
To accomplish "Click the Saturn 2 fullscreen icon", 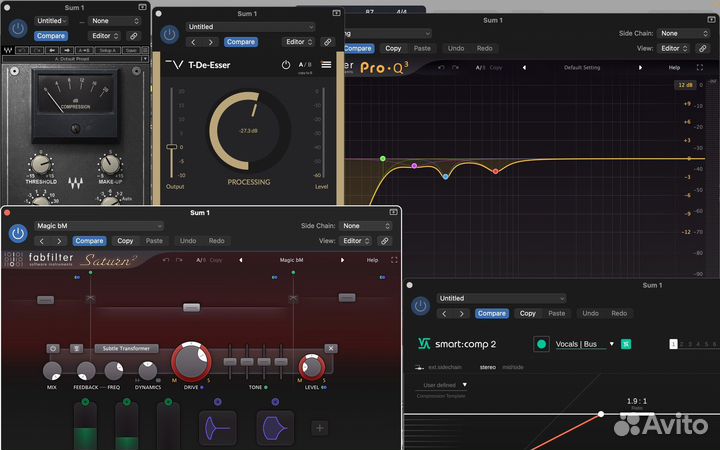I will tap(393, 260).
